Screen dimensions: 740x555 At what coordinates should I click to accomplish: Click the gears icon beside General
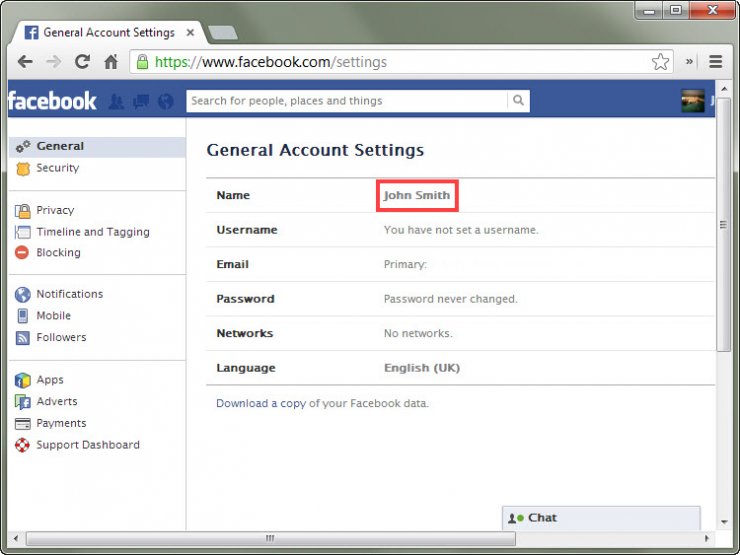pos(23,146)
